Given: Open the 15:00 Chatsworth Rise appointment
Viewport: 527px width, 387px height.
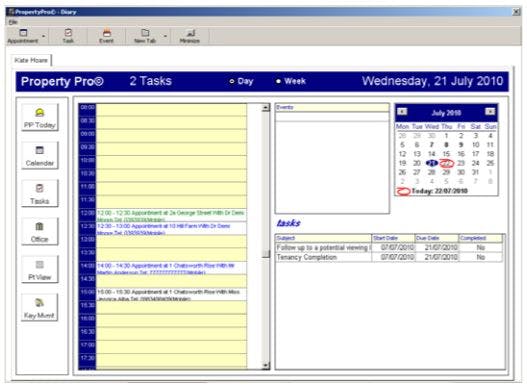Looking at the screenshot, I should (x=171, y=295).
